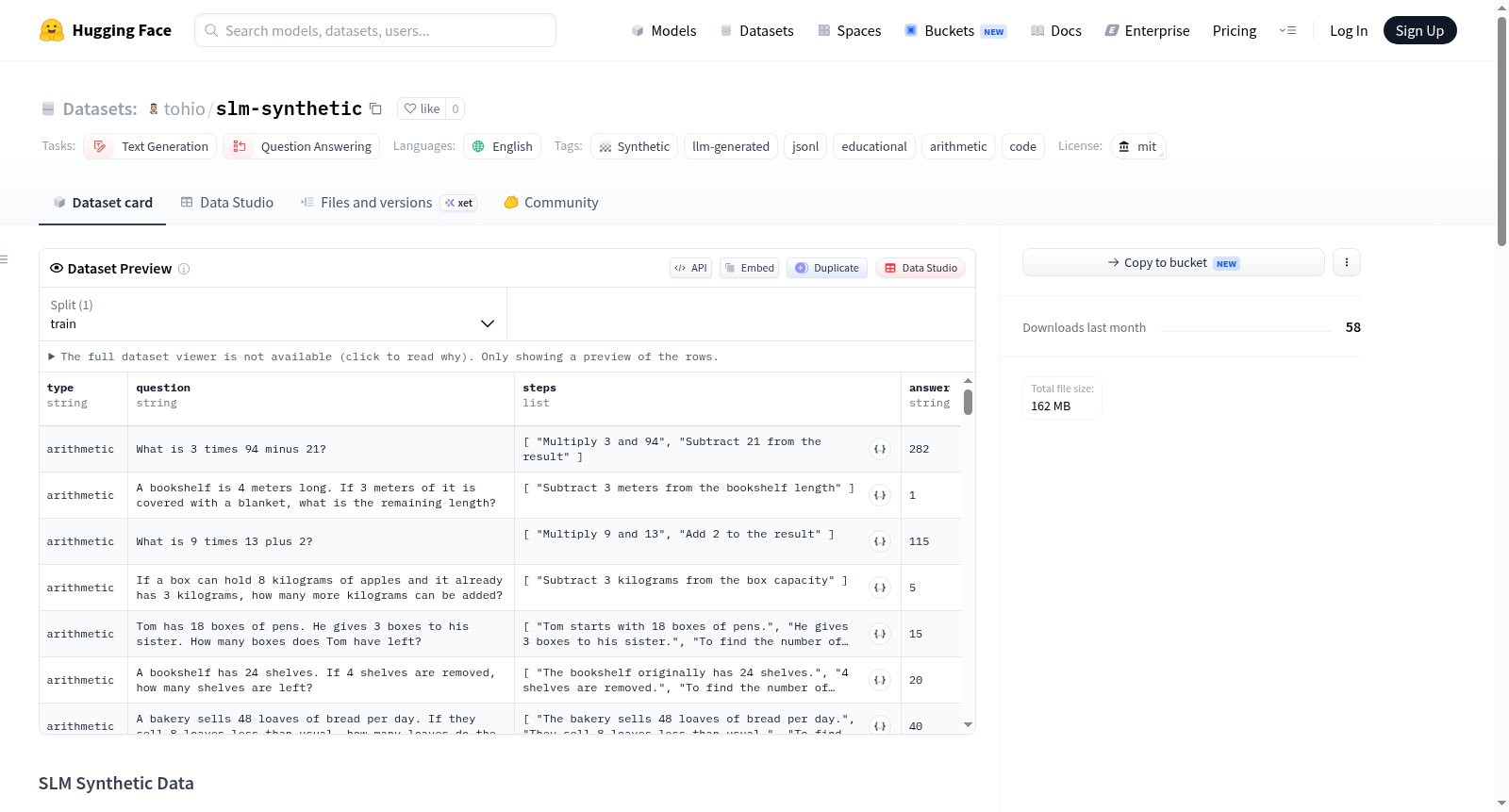1509x812 pixels.
Task: Open the Pricing page
Action: [1235, 30]
